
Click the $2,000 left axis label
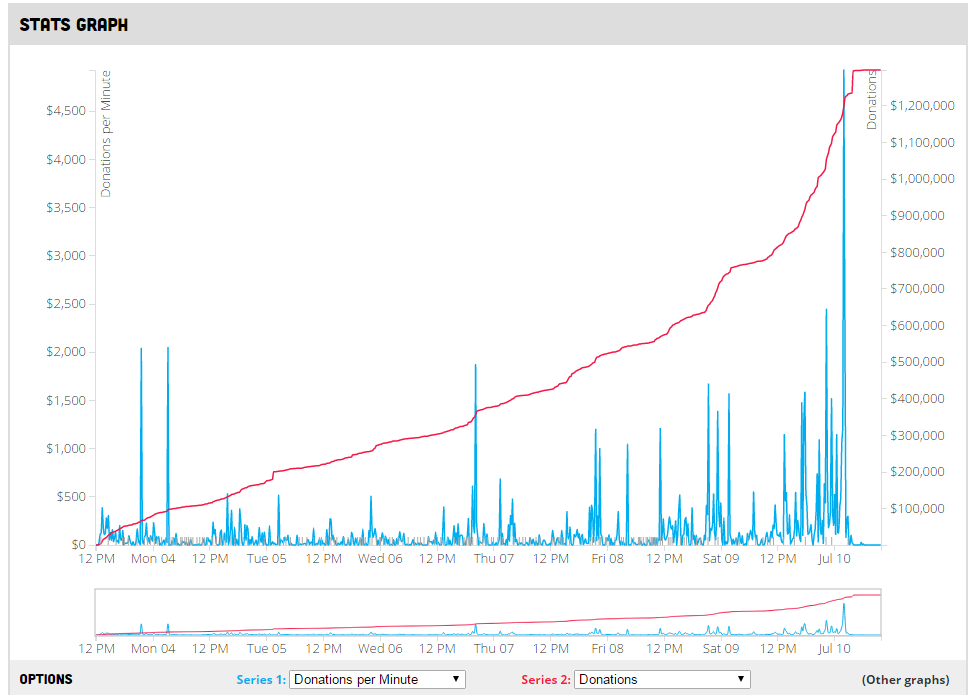[66, 352]
